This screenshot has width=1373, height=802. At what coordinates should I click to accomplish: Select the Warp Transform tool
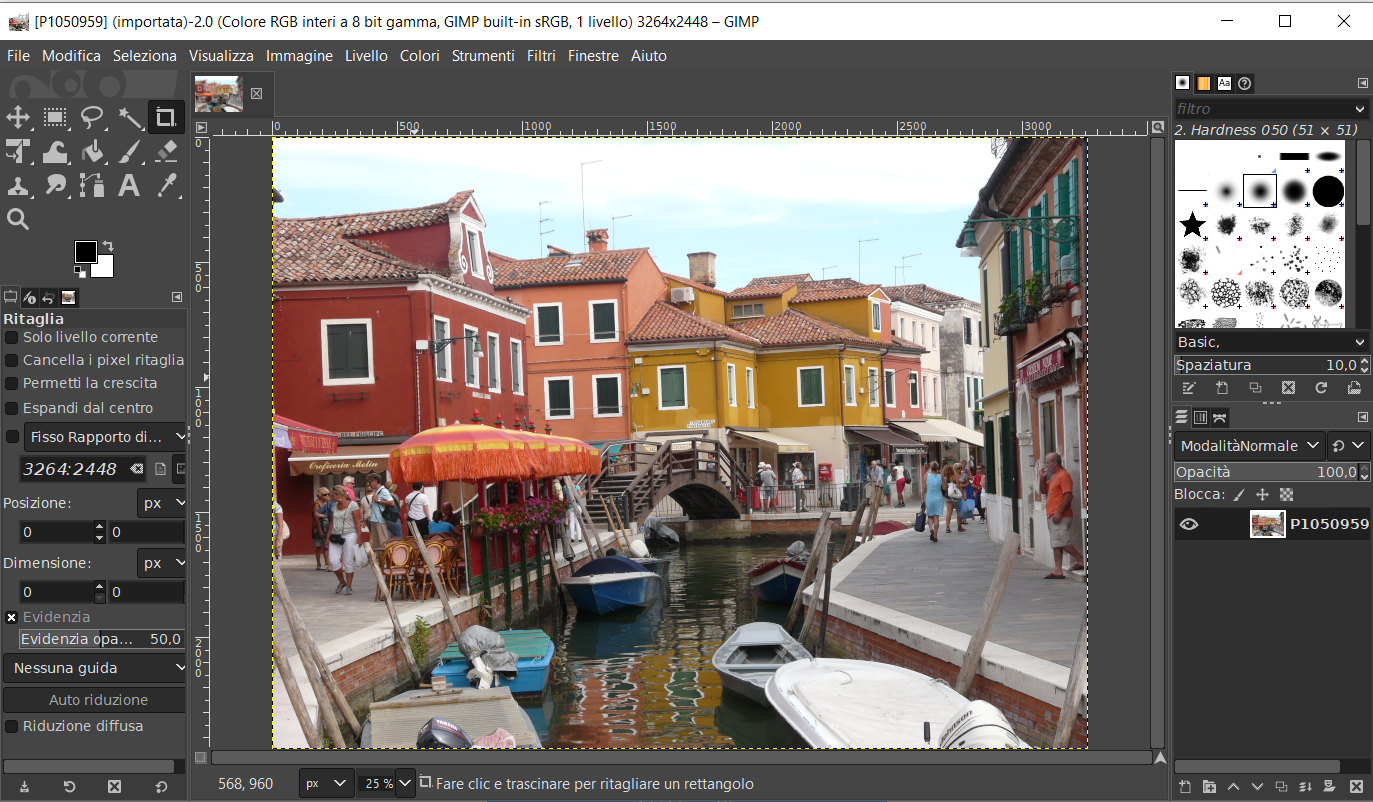tap(55, 151)
